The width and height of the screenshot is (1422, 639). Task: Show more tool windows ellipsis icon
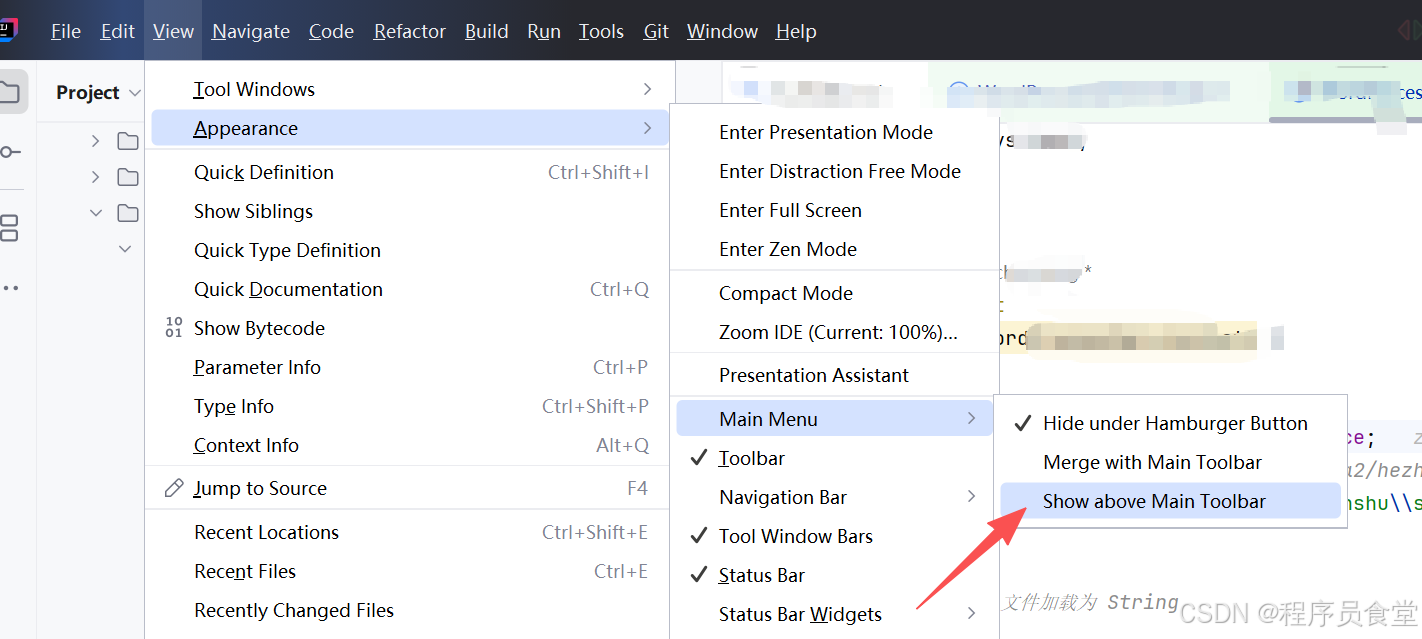[x=10, y=288]
